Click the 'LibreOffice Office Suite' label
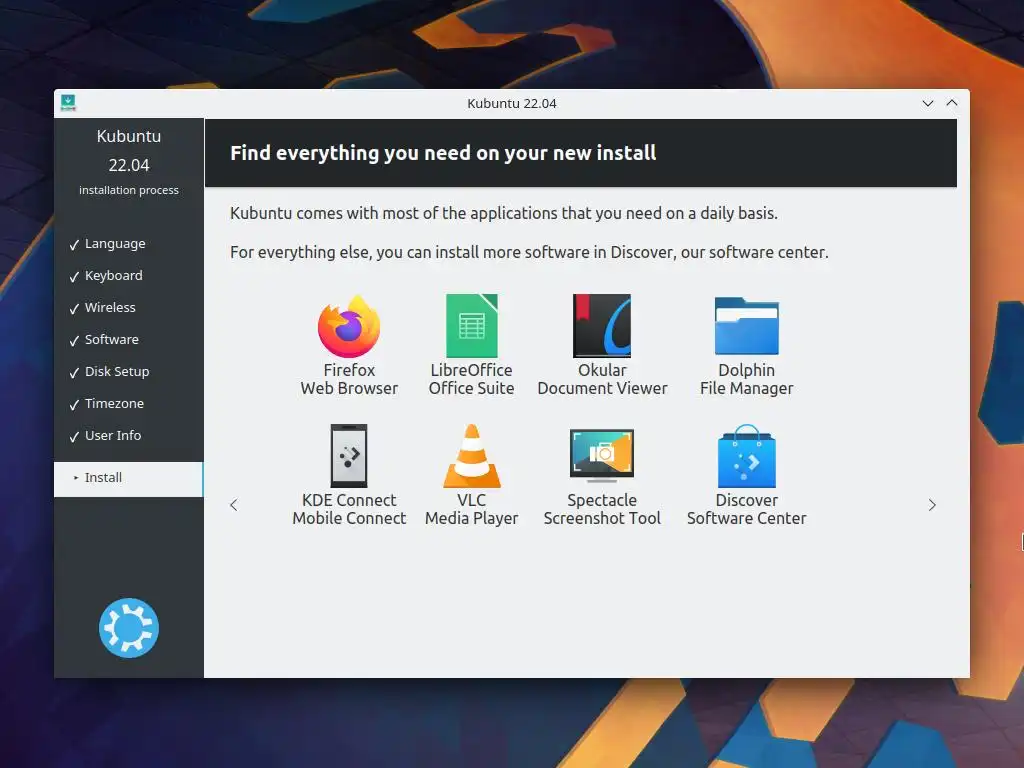1024x768 pixels. 472,379
